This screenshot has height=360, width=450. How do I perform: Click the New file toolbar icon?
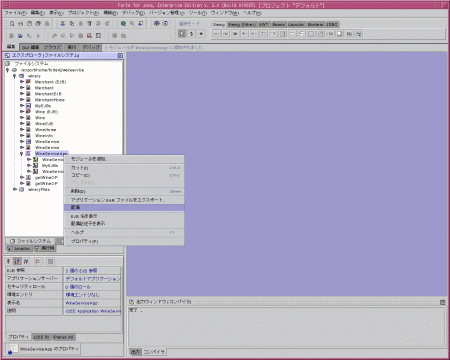[12, 24]
